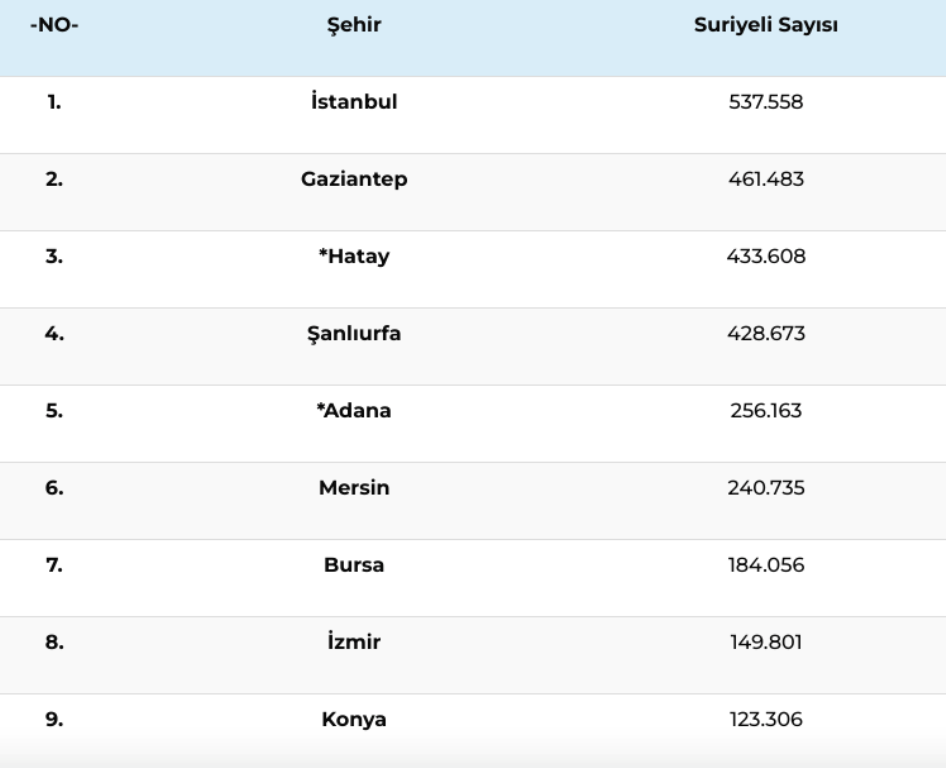The image size is (946, 768).
Task: Select the *Adana city cell
Action: pyautogui.click(x=354, y=410)
